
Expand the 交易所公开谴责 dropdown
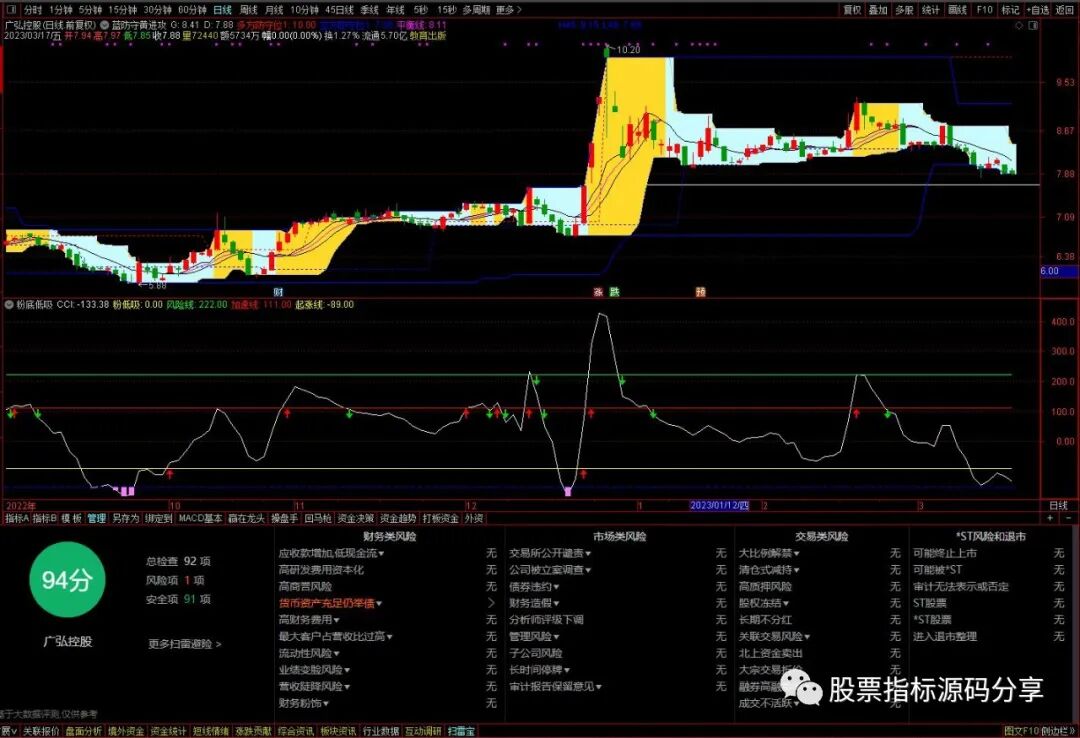(588, 553)
